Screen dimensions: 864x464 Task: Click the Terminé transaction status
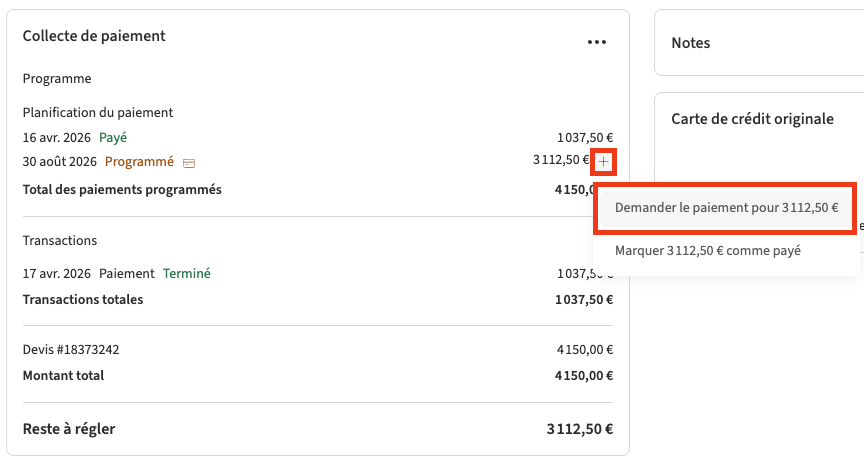point(187,274)
